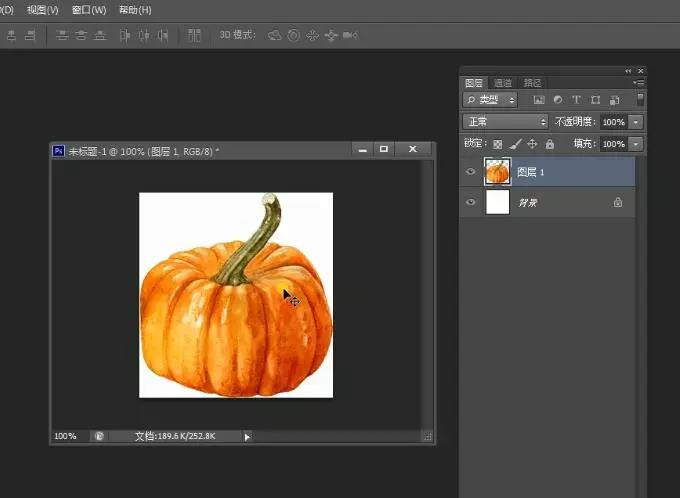Minimize the 未标题-1 document window
The height and width of the screenshot is (498, 680).
[x=363, y=150]
